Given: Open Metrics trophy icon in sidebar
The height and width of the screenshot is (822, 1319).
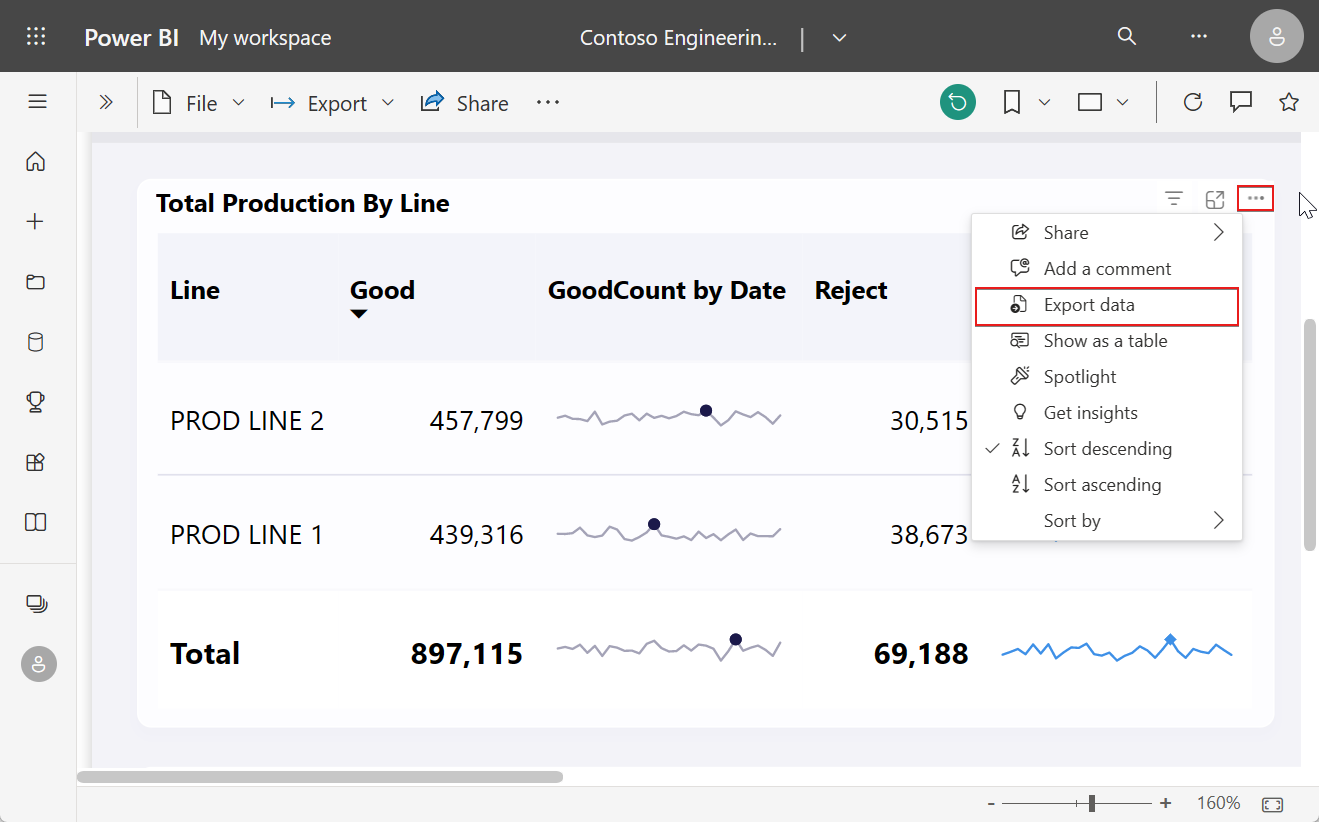Looking at the screenshot, I should 36,402.
